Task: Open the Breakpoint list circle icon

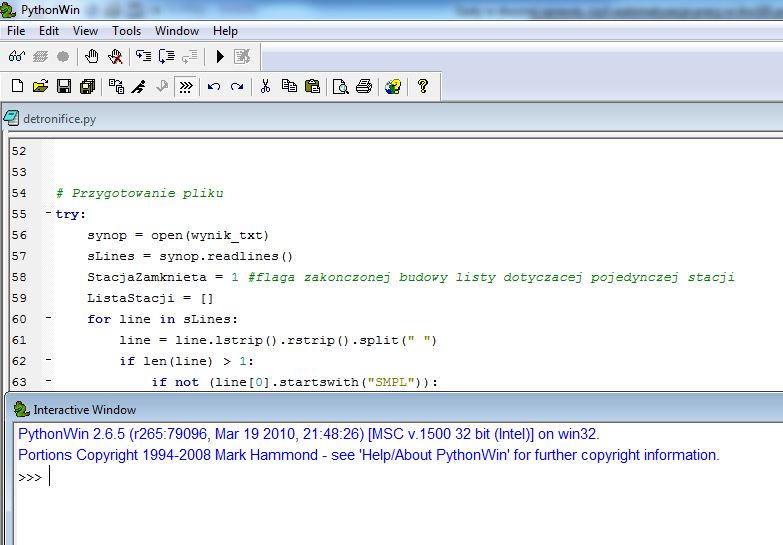Action: click(x=63, y=56)
